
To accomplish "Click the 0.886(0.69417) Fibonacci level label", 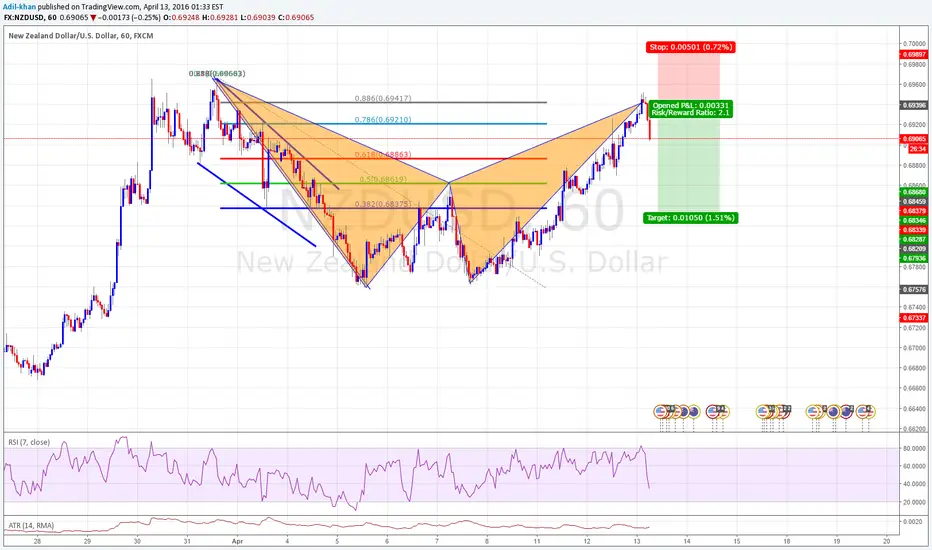I will tap(383, 98).
